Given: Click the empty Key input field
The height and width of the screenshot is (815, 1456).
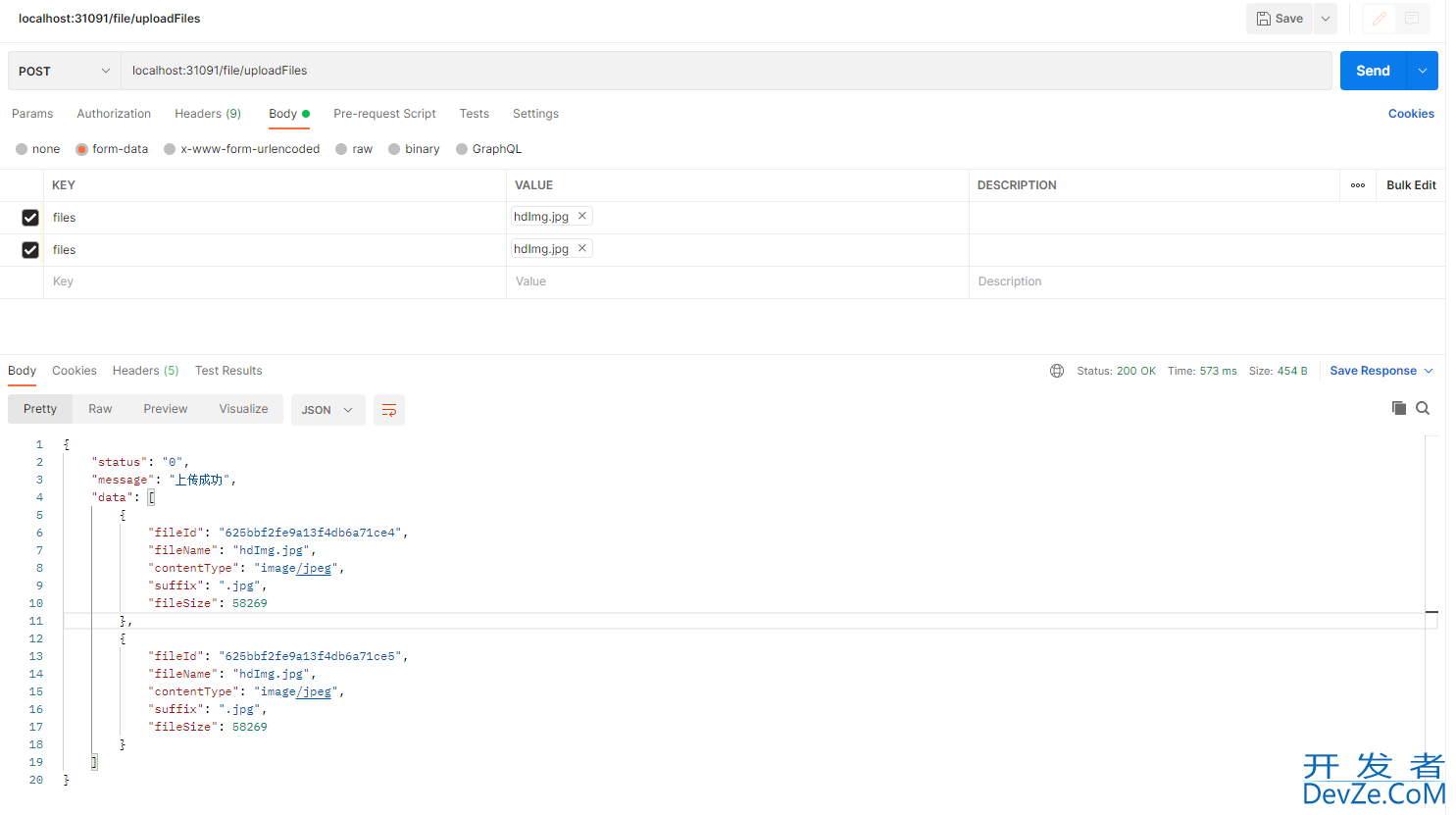Looking at the screenshot, I should coord(275,281).
